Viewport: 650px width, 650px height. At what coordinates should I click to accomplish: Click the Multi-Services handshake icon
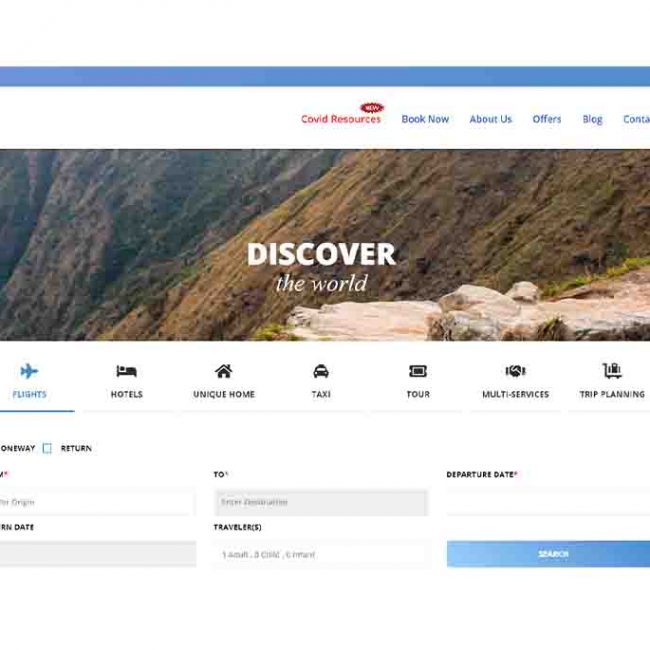(x=515, y=371)
